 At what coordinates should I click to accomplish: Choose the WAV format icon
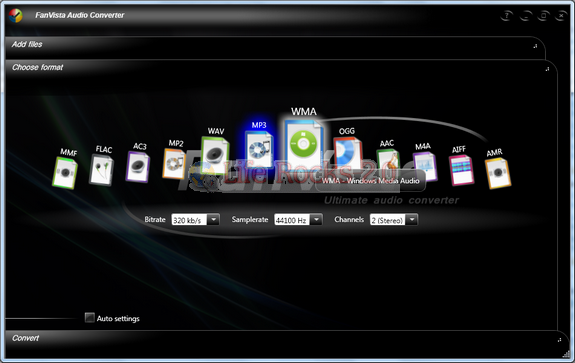click(x=215, y=155)
